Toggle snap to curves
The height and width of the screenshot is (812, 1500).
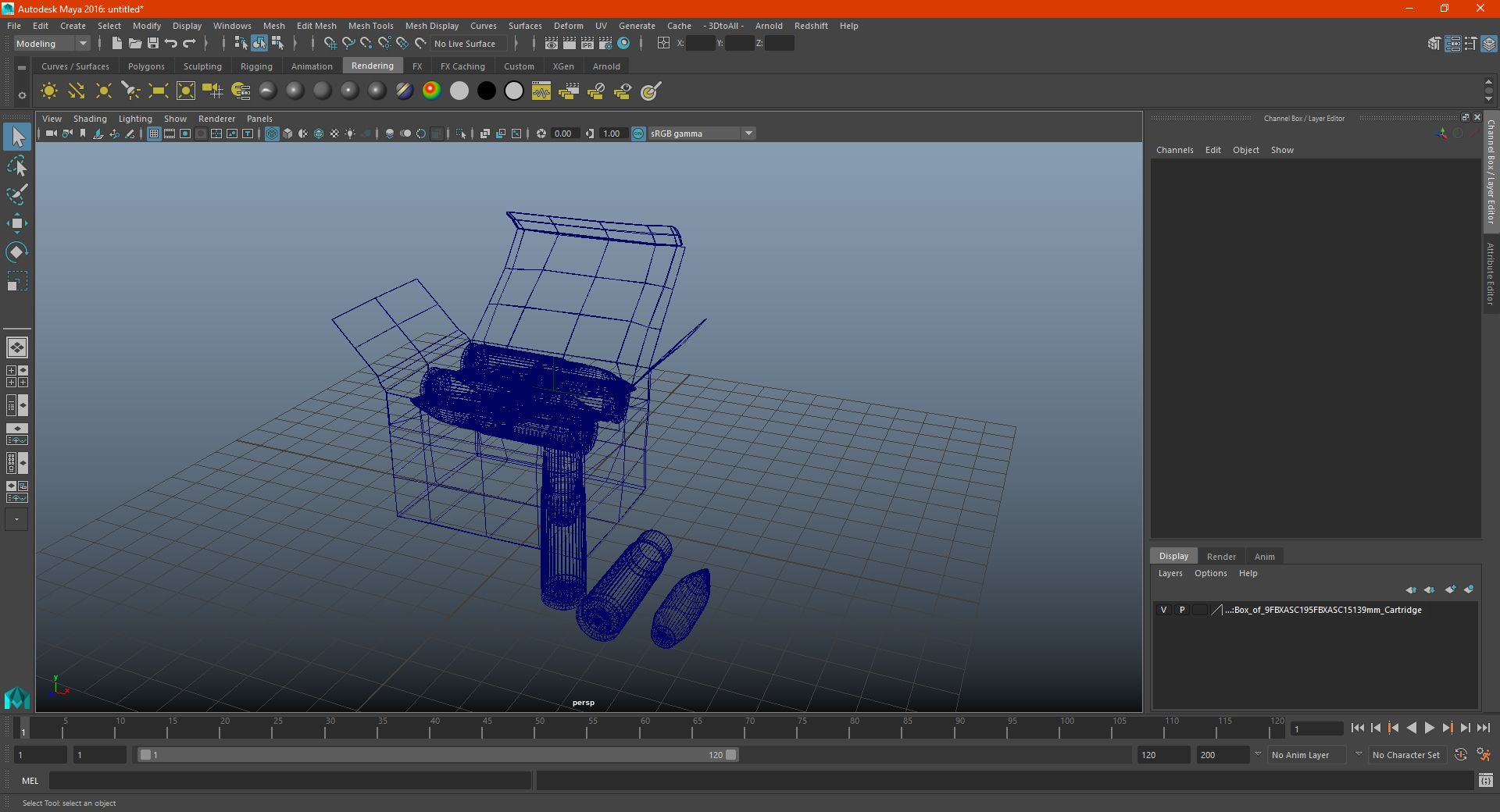click(348, 44)
